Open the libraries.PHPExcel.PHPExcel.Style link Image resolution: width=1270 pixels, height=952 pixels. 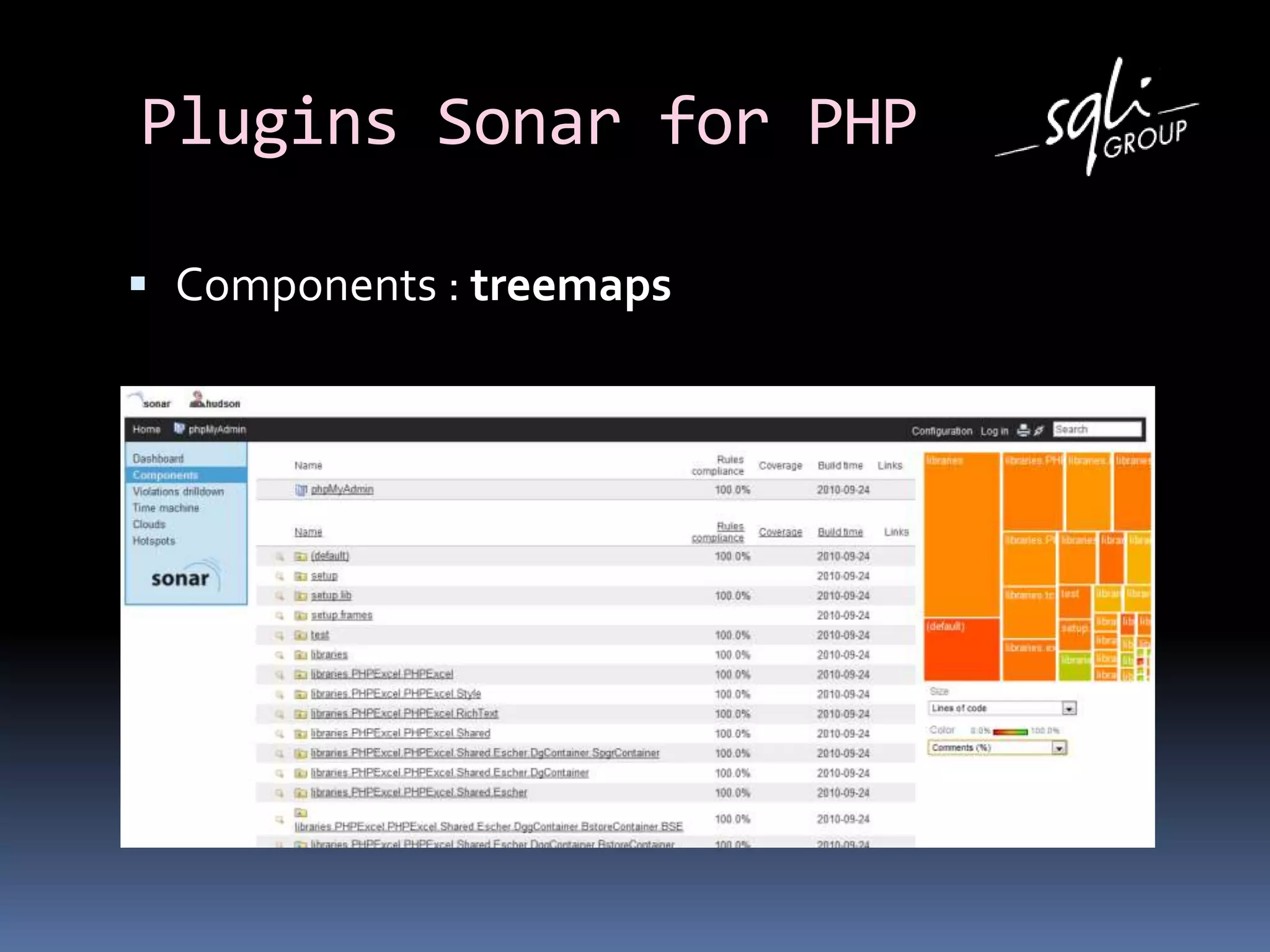(x=396, y=694)
